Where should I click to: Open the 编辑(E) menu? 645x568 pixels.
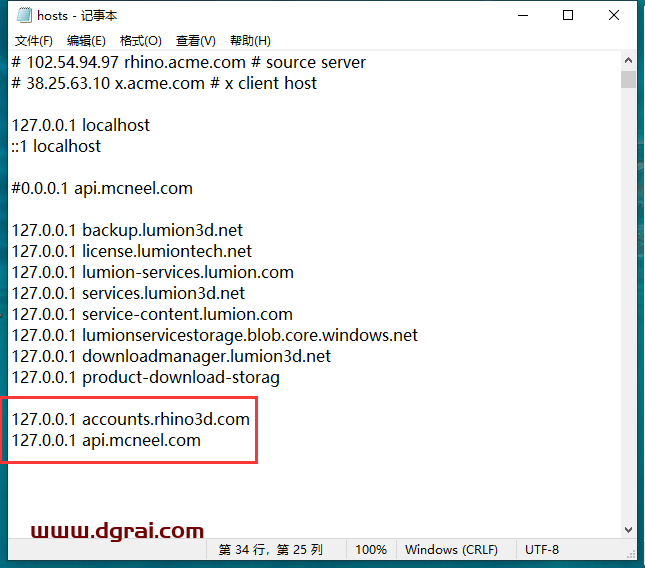[86, 41]
